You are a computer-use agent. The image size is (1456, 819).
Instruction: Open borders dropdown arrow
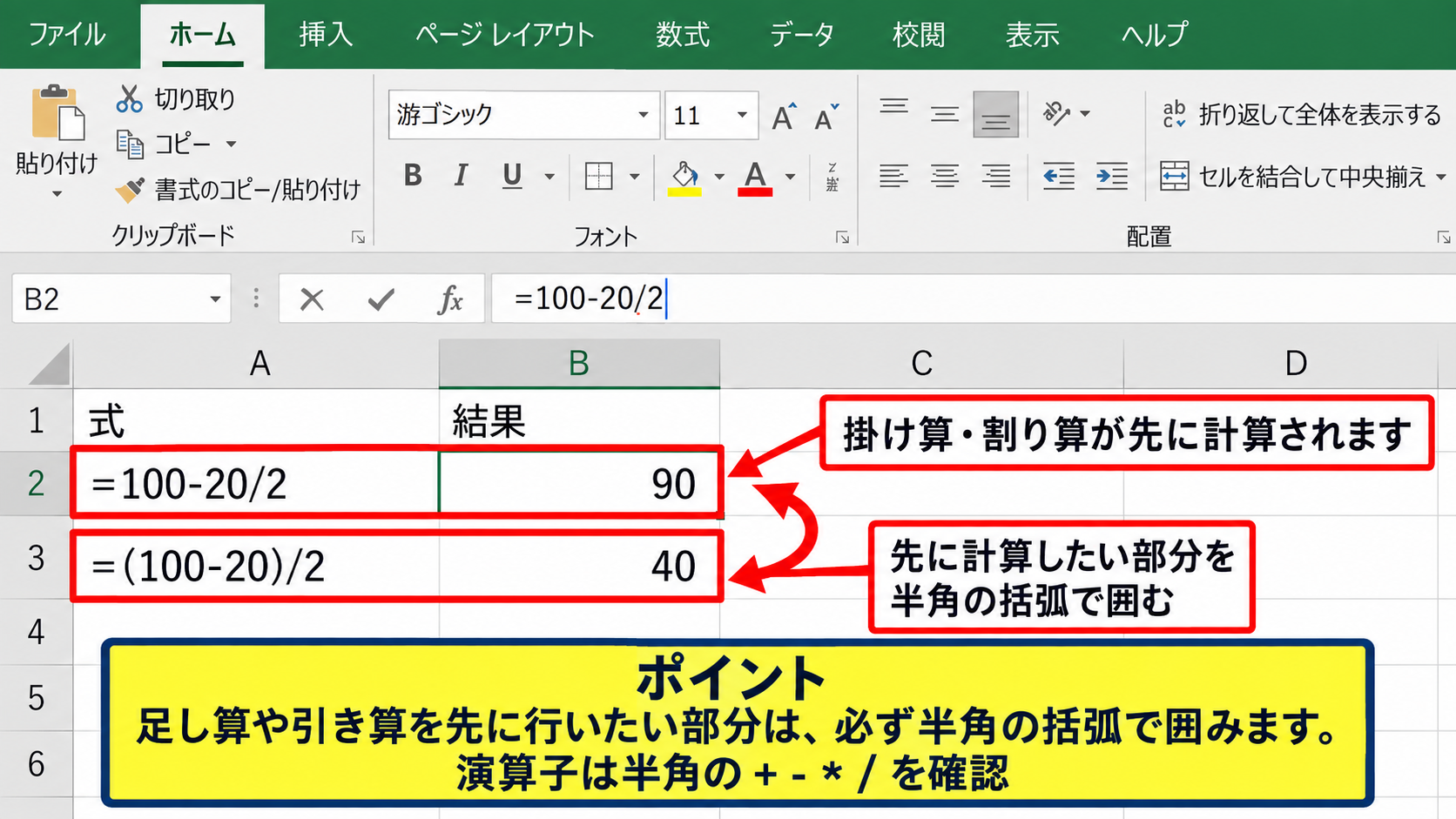(635, 177)
